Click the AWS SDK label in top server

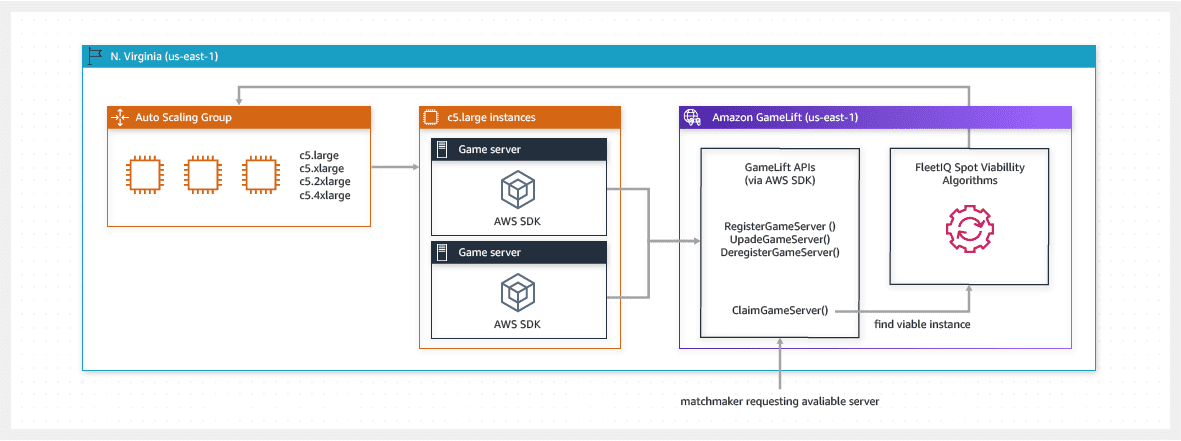(x=518, y=221)
